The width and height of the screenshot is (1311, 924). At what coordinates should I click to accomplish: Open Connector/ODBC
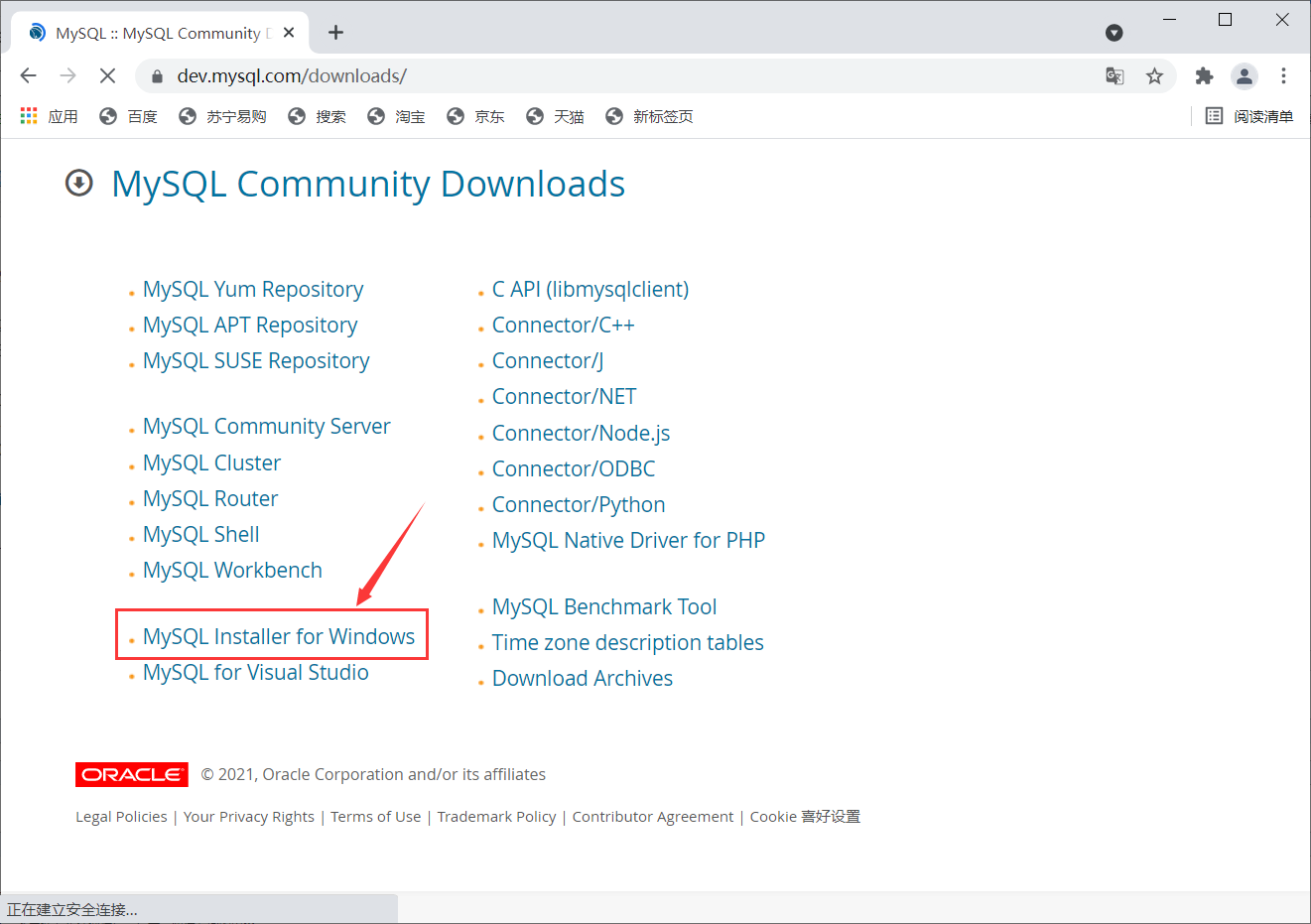tap(574, 468)
